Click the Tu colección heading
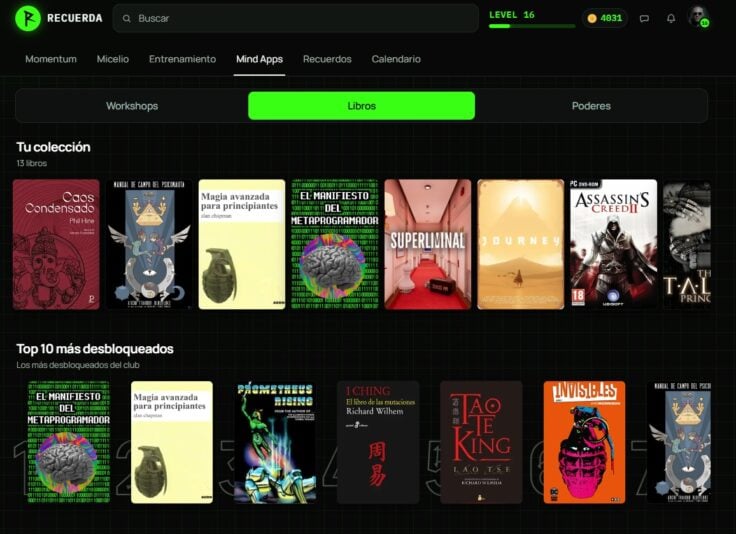 point(54,147)
